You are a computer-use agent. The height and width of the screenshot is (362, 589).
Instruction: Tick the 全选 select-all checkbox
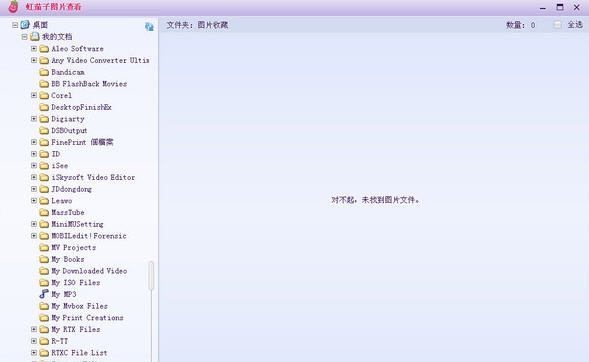tap(557, 25)
